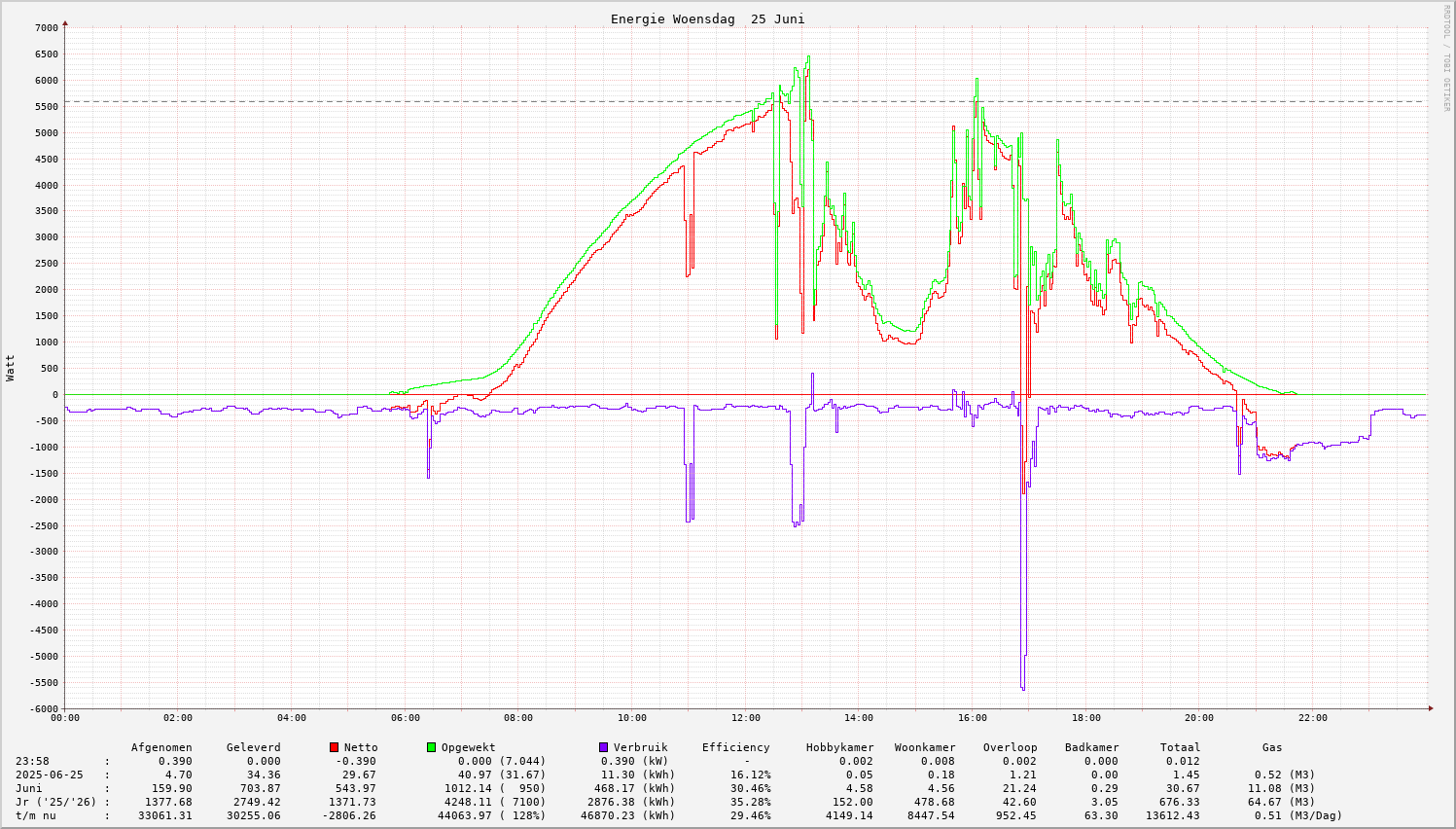The height and width of the screenshot is (829, 1456).
Task: Select the t/m nu row label
Action: pyautogui.click(x=36, y=815)
